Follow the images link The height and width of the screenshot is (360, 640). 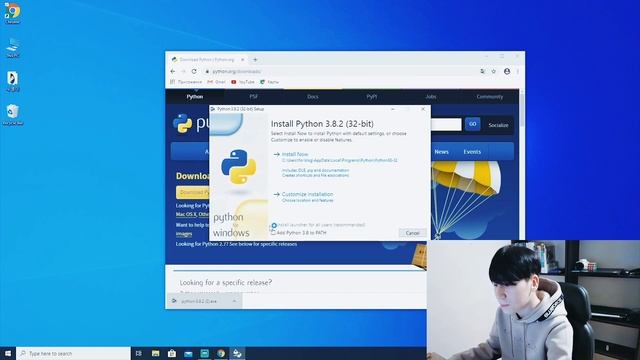pos(184,234)
